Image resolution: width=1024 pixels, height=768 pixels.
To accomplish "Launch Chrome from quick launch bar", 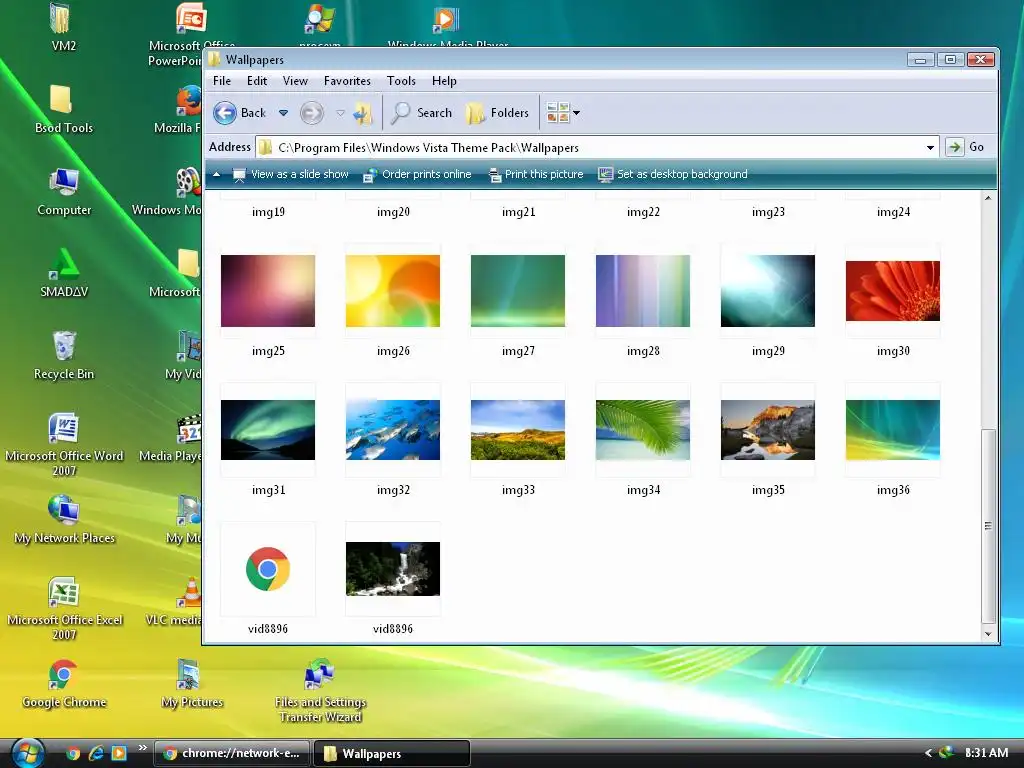I will click(73, 753).
